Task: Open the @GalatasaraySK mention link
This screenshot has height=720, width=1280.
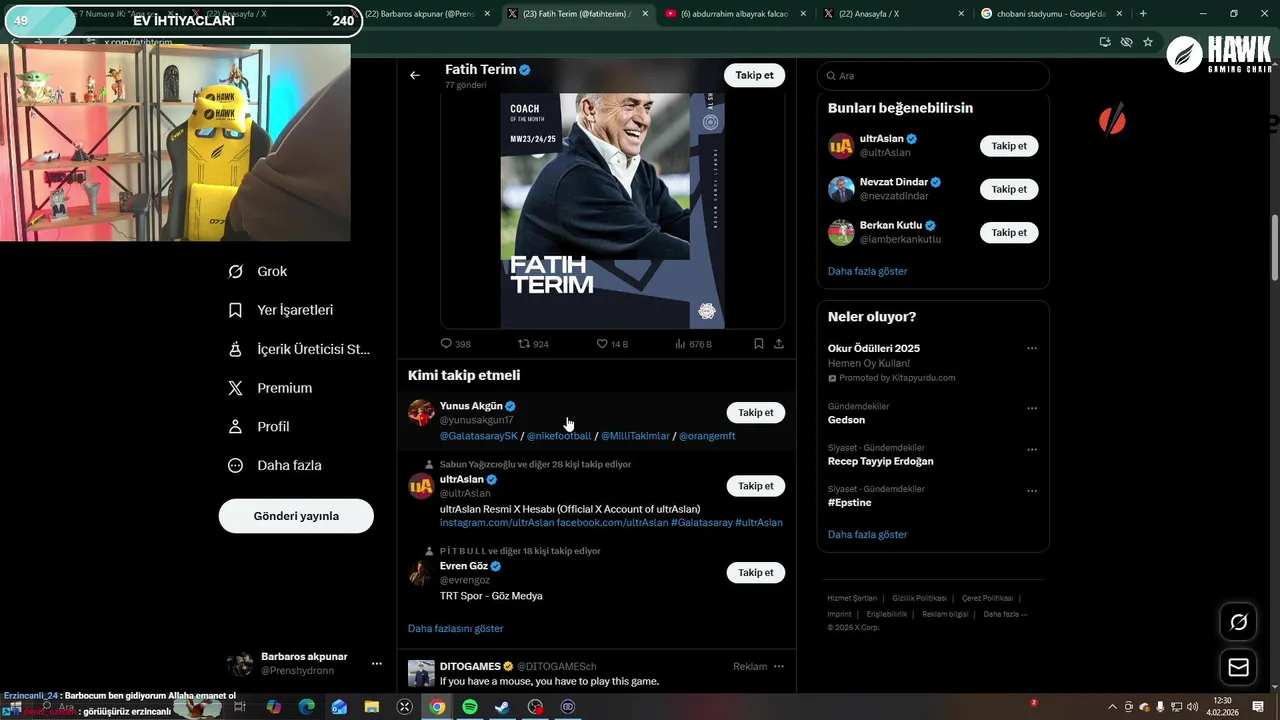Action: 479,436
